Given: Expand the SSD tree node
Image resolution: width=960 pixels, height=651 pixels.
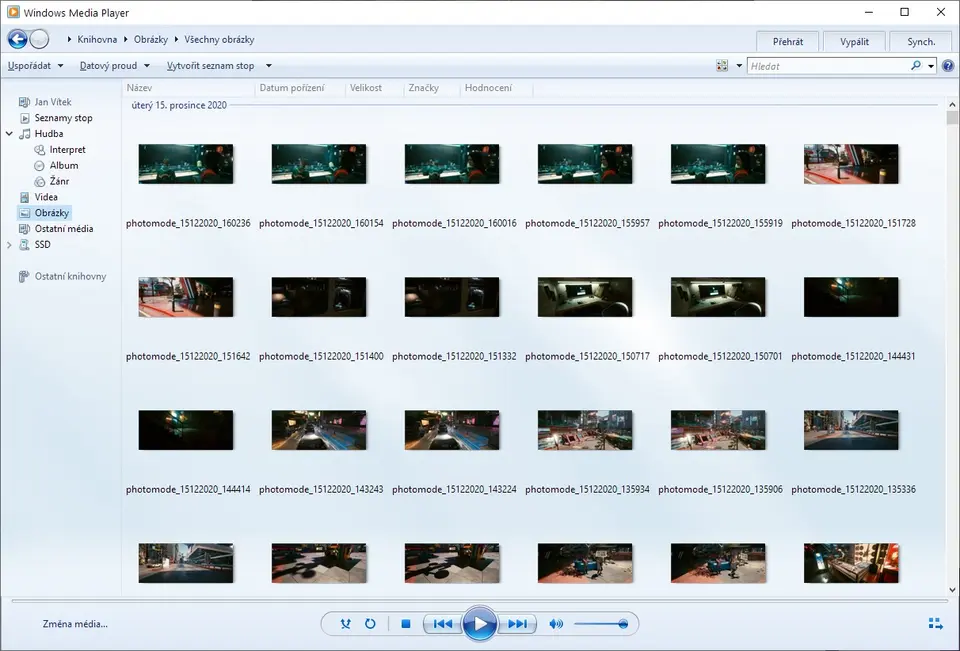Looking at the screenshot, I should coord(9,245).
